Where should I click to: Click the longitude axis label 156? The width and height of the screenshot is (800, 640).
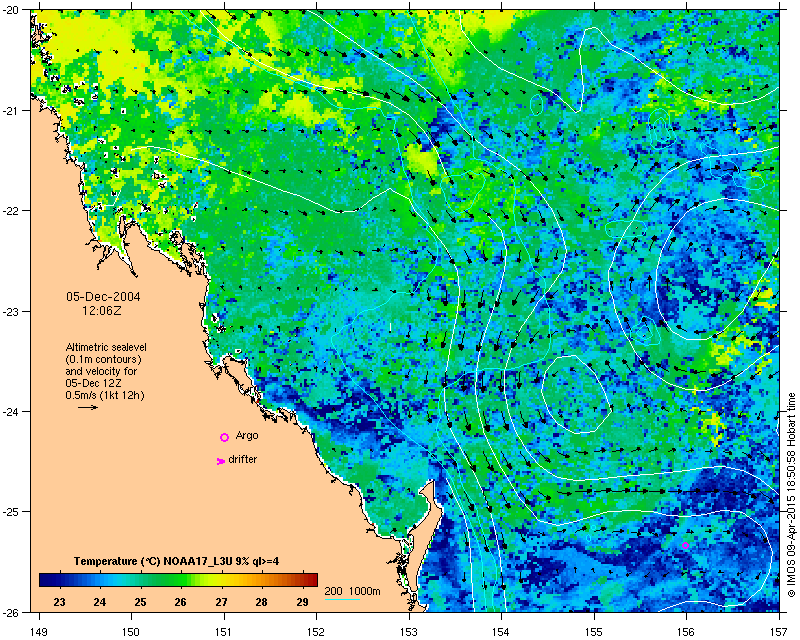687,632
